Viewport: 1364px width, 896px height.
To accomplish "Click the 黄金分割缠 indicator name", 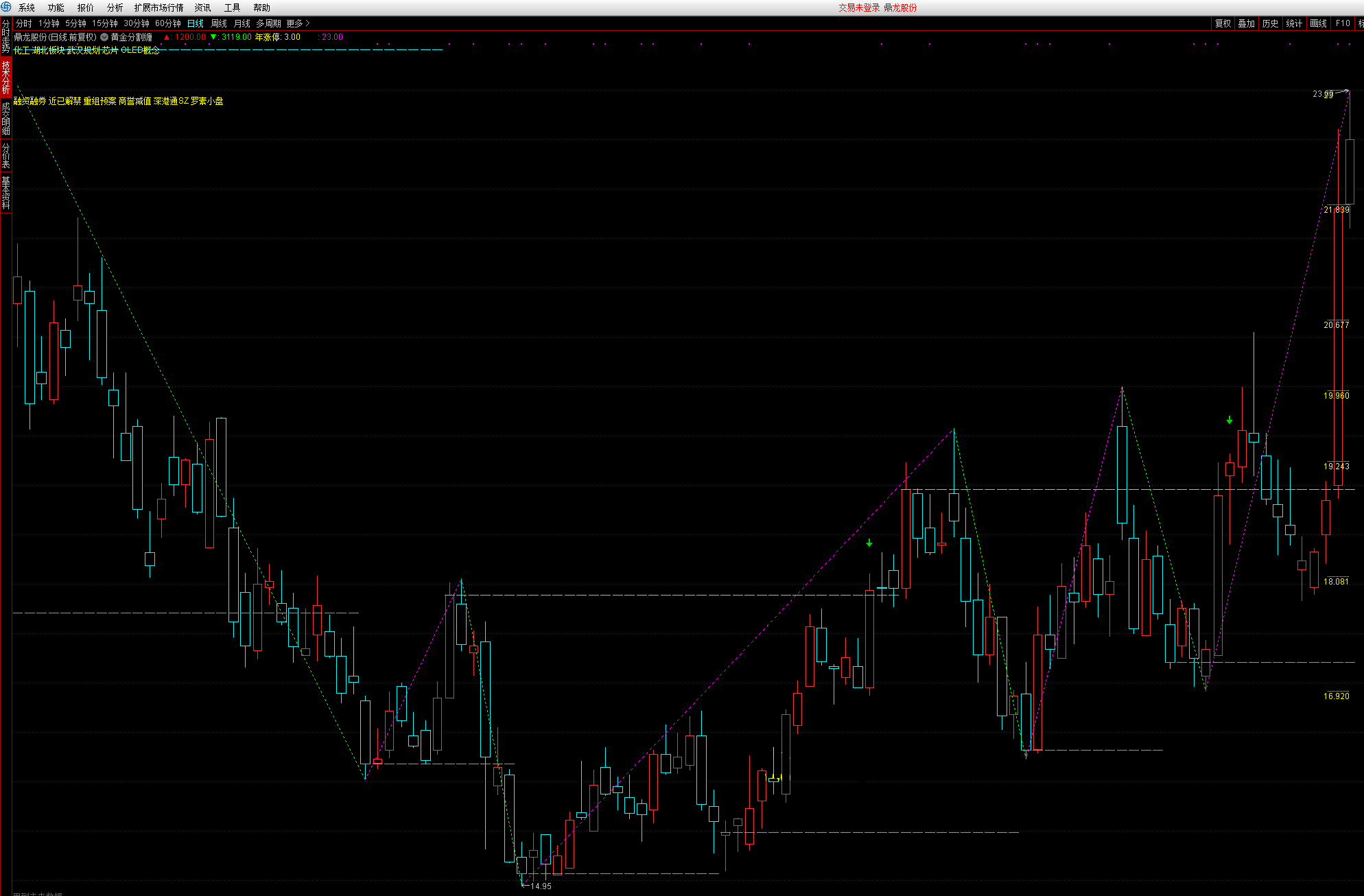I will point(132,37).
